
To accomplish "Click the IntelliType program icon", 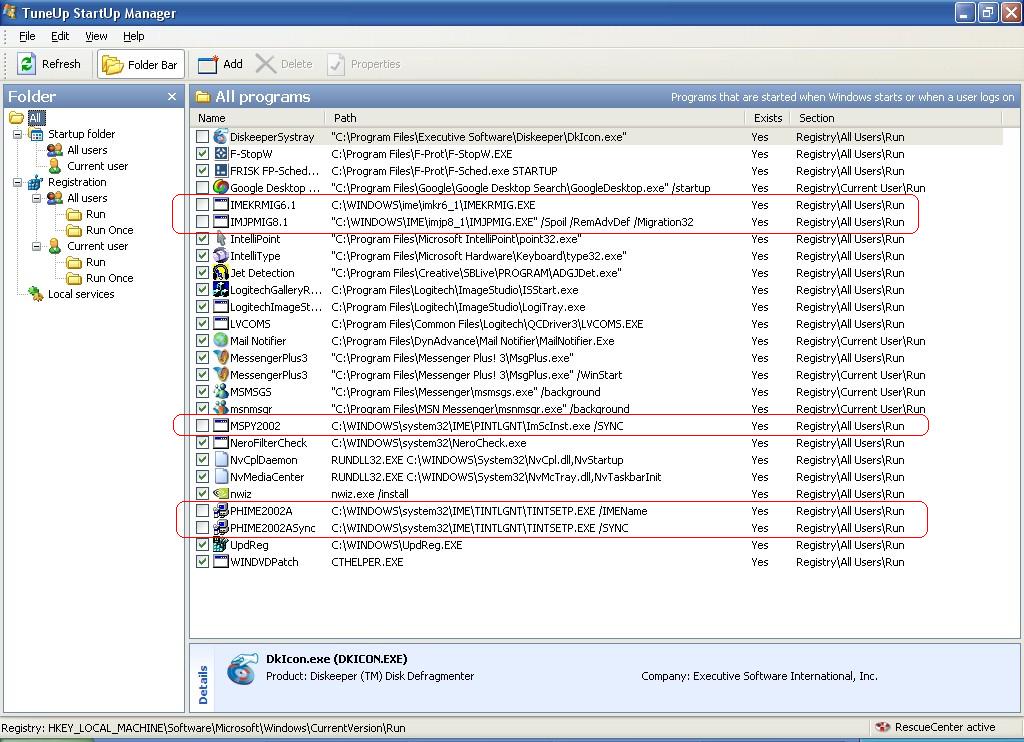I will click(x=221, y=255).
